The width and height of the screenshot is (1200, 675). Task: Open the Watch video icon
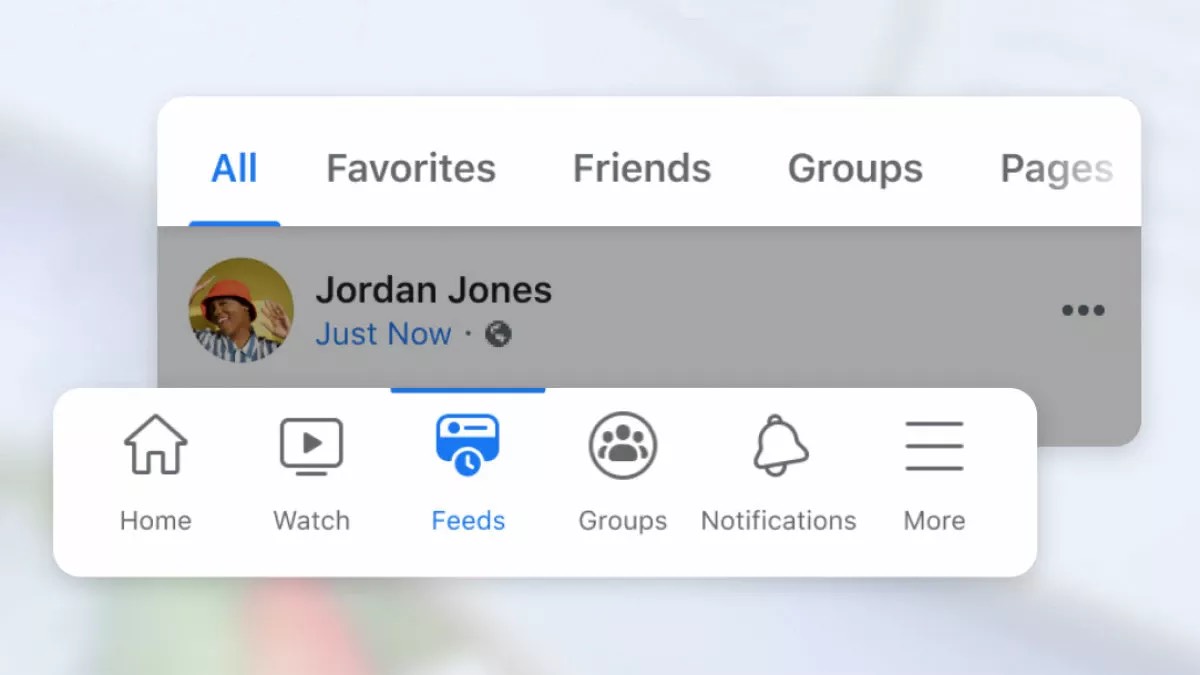coord(311,446)
